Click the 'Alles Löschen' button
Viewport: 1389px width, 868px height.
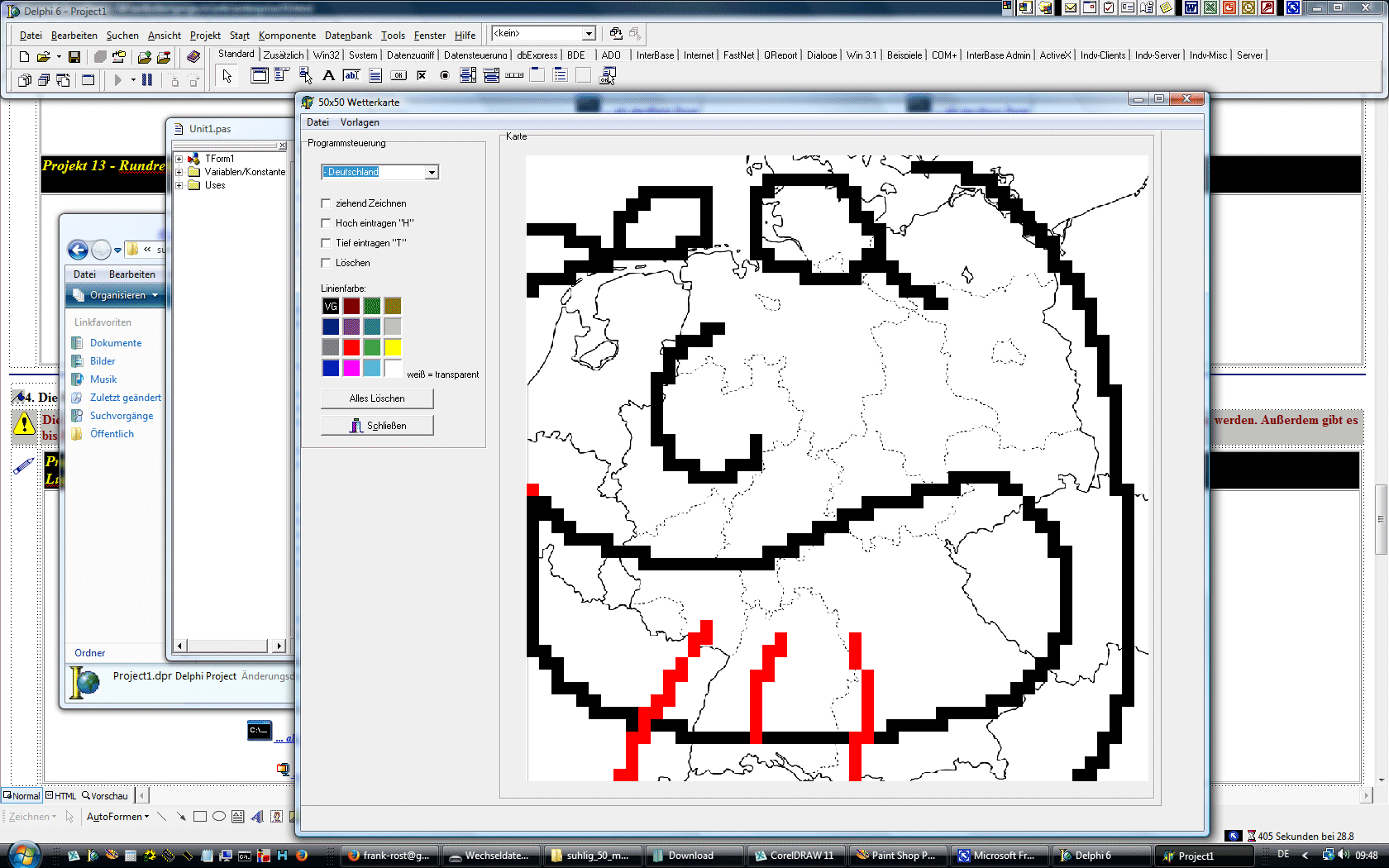tap(377, 398)
